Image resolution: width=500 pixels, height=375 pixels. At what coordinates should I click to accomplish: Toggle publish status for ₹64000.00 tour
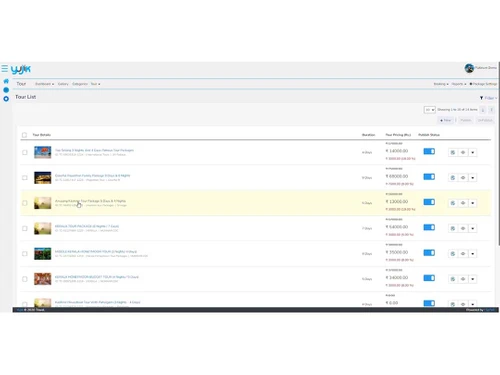pos(429,227)
